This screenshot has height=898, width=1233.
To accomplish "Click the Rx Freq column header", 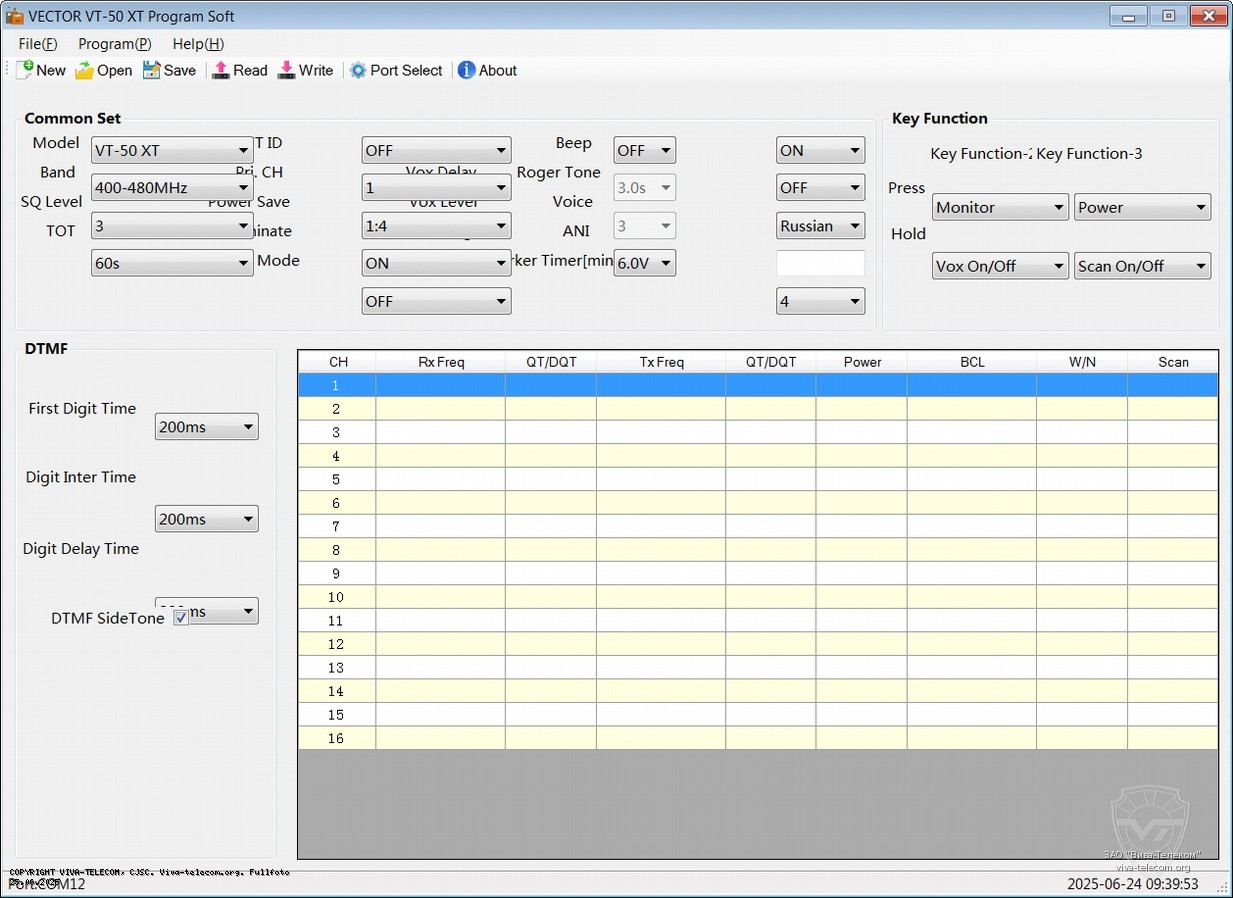I will (441, 362).
